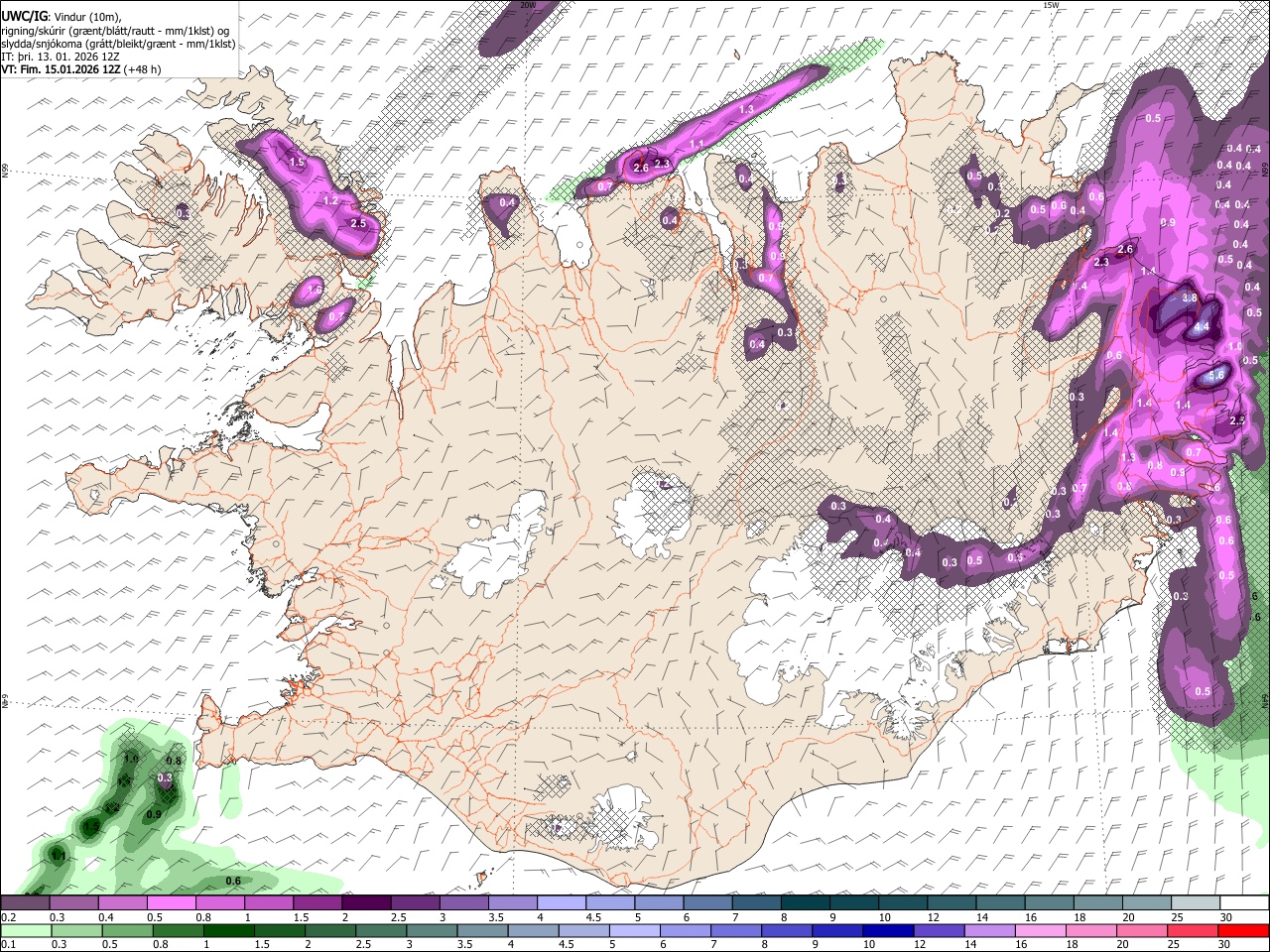Click the "30" label in the upper snow legend row

1227,917
